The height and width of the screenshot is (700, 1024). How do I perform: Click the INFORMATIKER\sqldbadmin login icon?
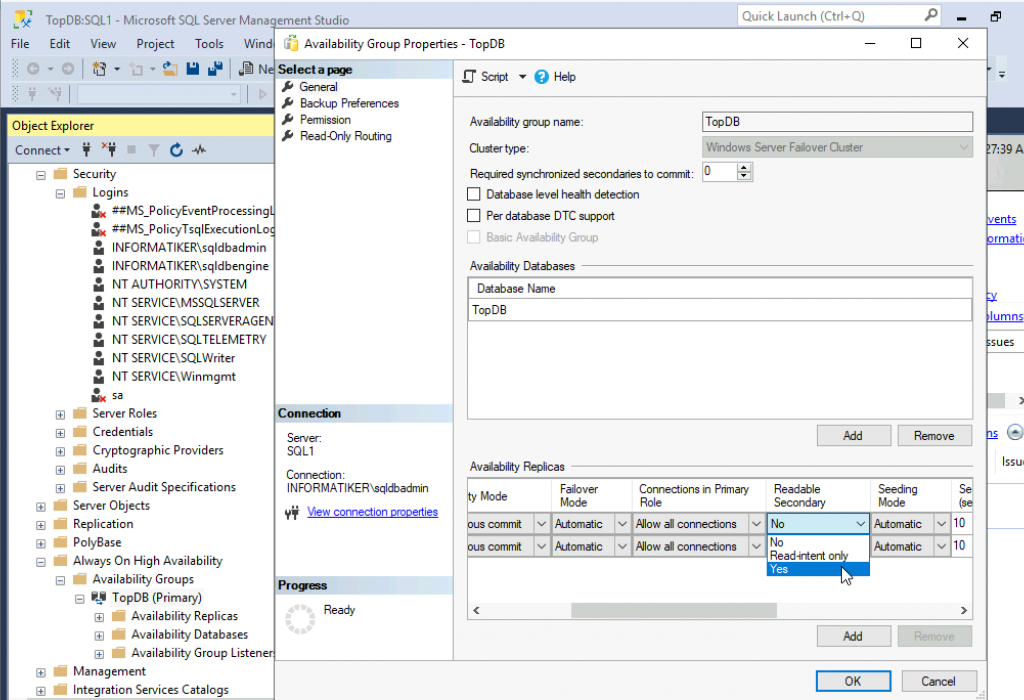click(x=98, y=247)
